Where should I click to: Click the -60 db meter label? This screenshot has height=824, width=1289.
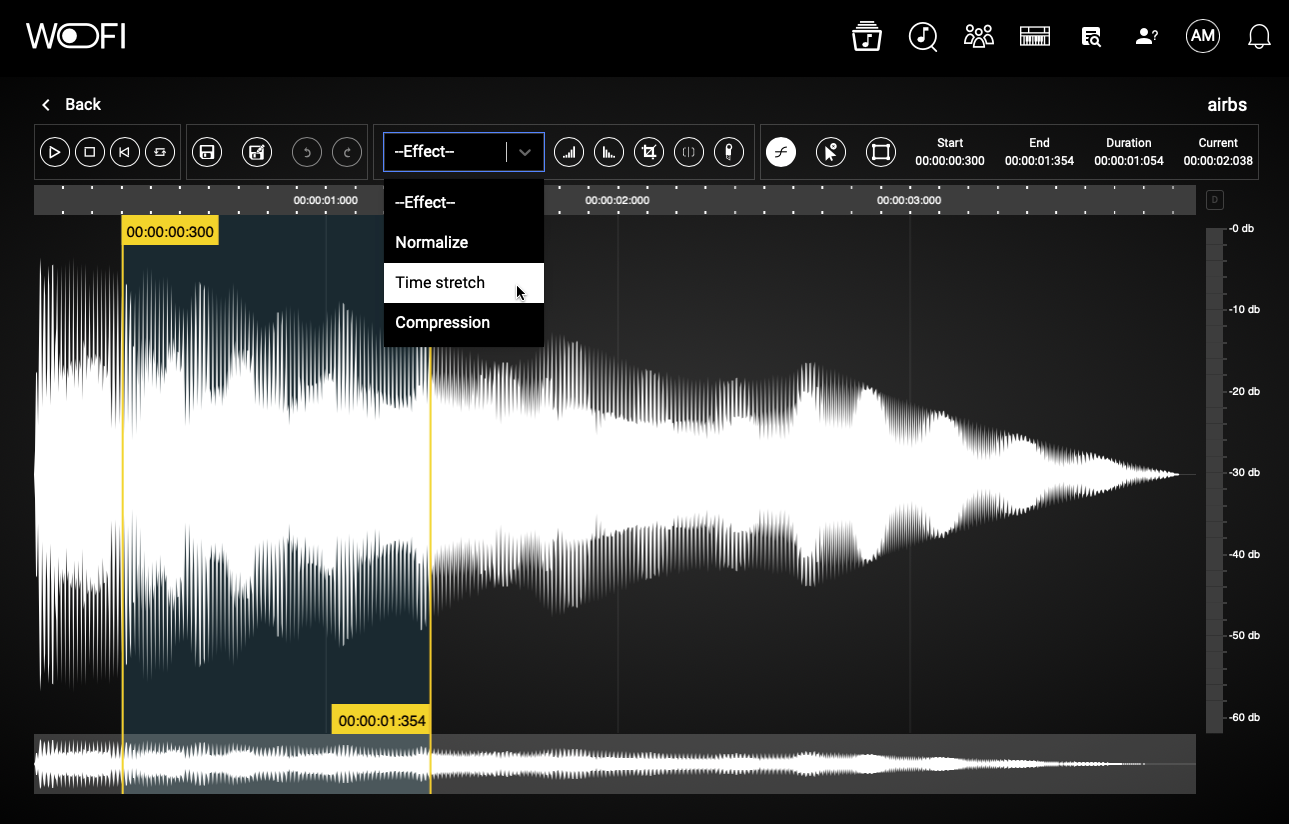1245,717
